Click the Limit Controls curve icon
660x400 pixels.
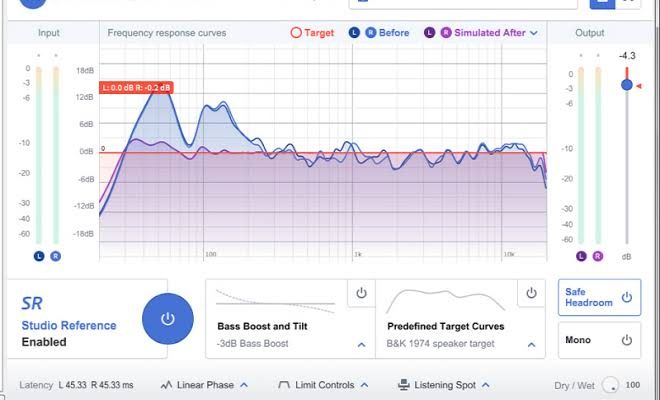(284, 384)
